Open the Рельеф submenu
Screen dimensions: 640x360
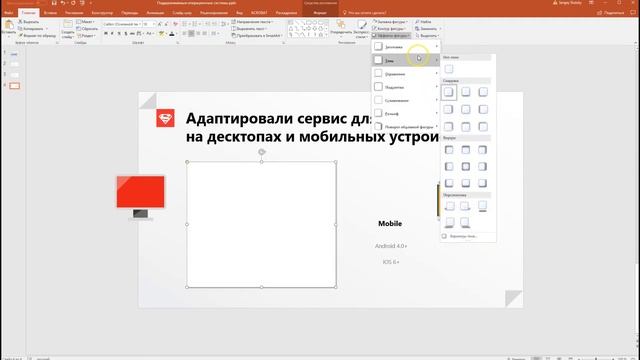click(x=405, y=113)
